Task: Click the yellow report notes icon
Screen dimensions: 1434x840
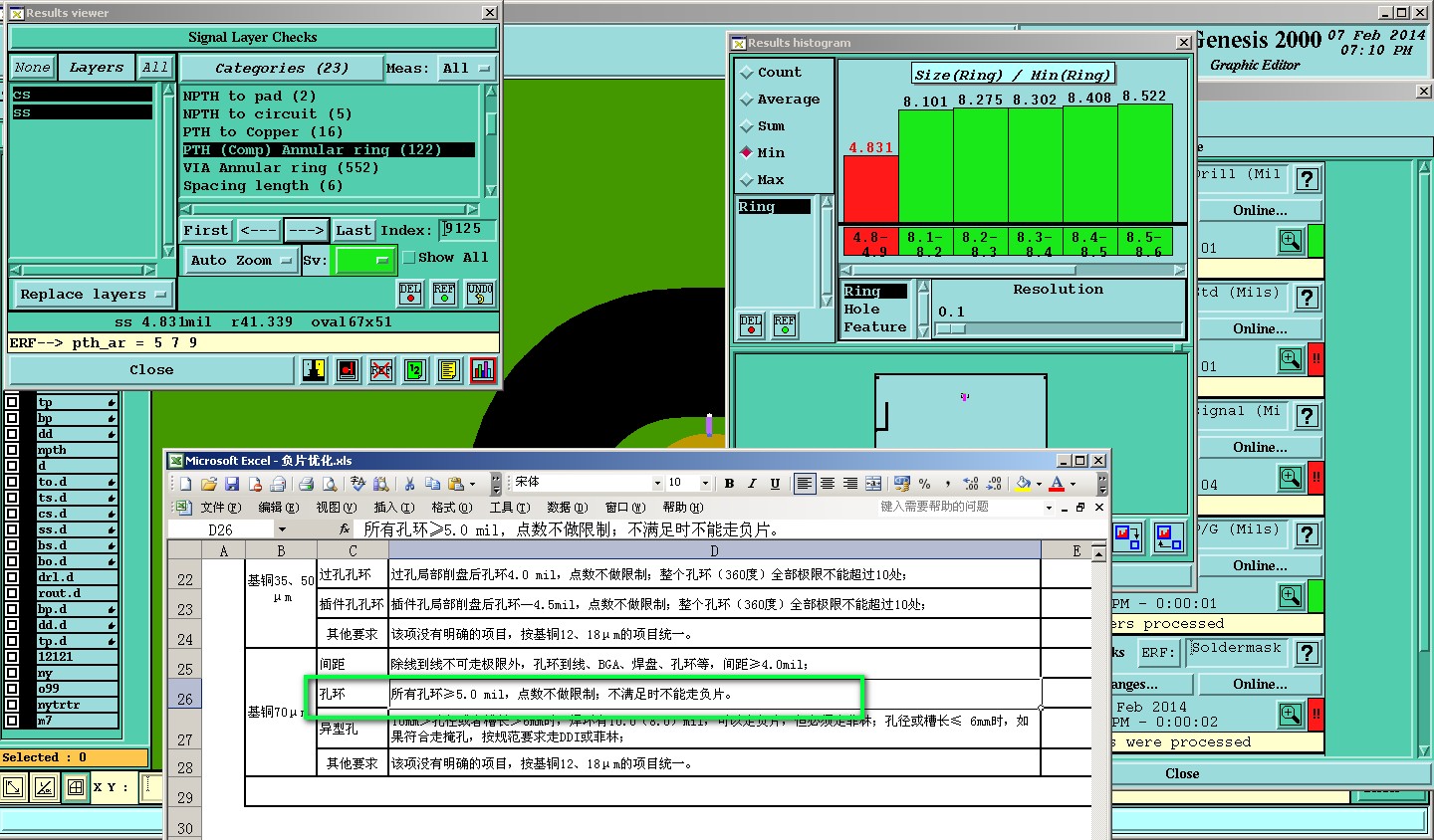Action: click(449, 370)
